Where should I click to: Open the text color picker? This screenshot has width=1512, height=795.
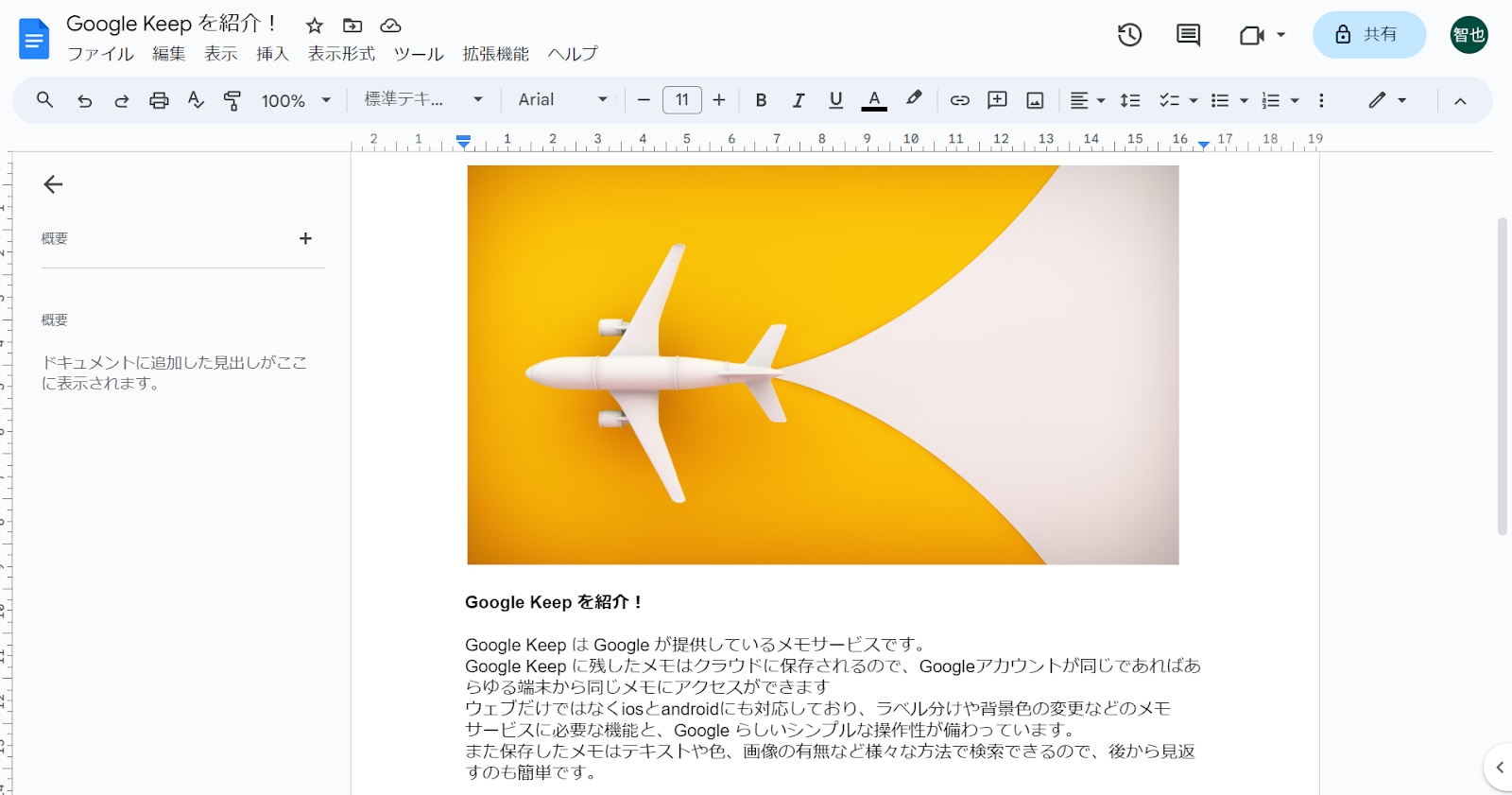(874, 100)
